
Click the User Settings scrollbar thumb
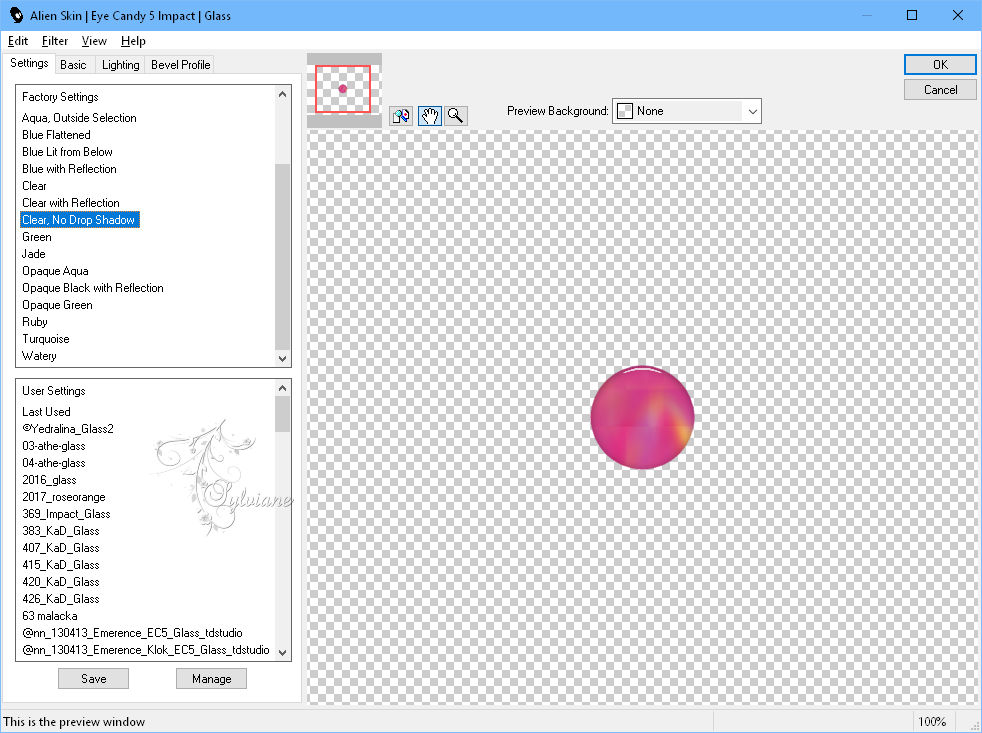(282, 413)
